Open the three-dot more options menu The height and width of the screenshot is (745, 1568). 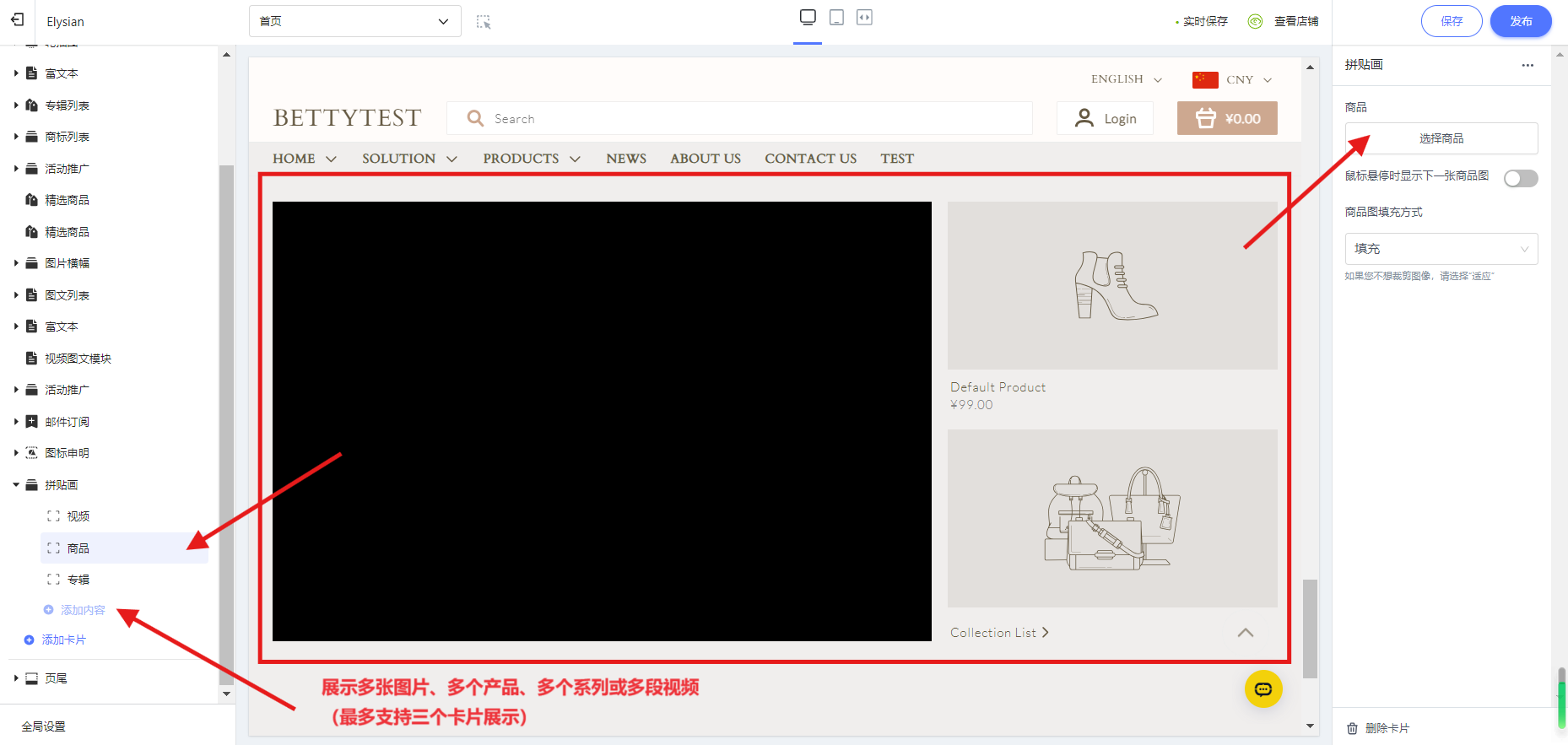tap(1527, 65)
